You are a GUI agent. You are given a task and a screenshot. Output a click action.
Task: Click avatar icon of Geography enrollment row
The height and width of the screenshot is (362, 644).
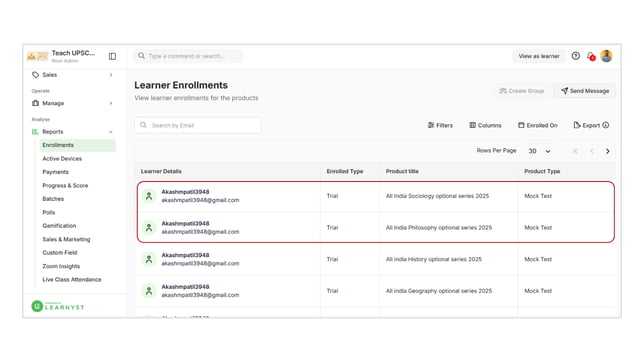149,291
